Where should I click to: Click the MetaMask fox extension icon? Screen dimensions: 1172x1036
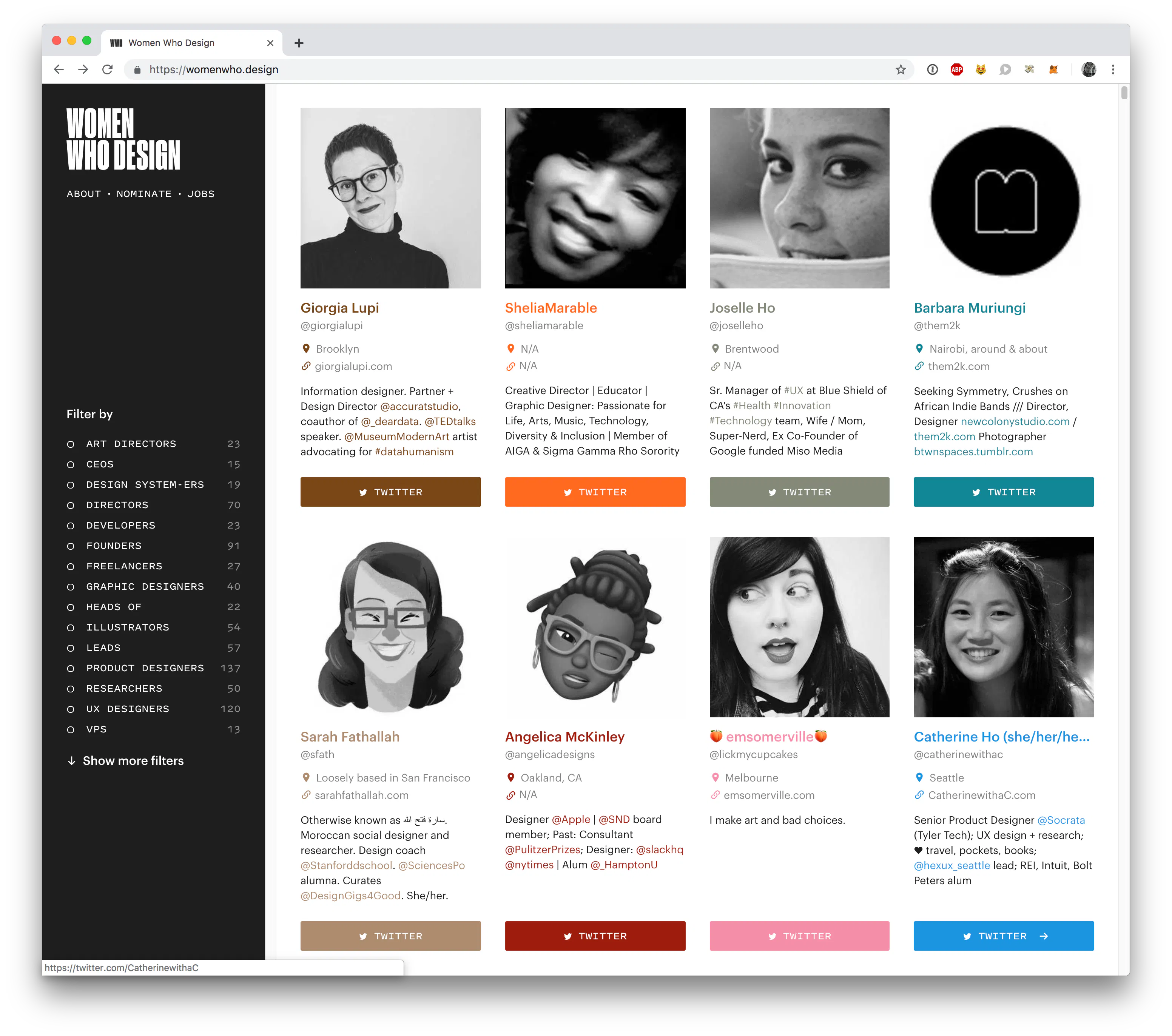tap(1053, 69)
